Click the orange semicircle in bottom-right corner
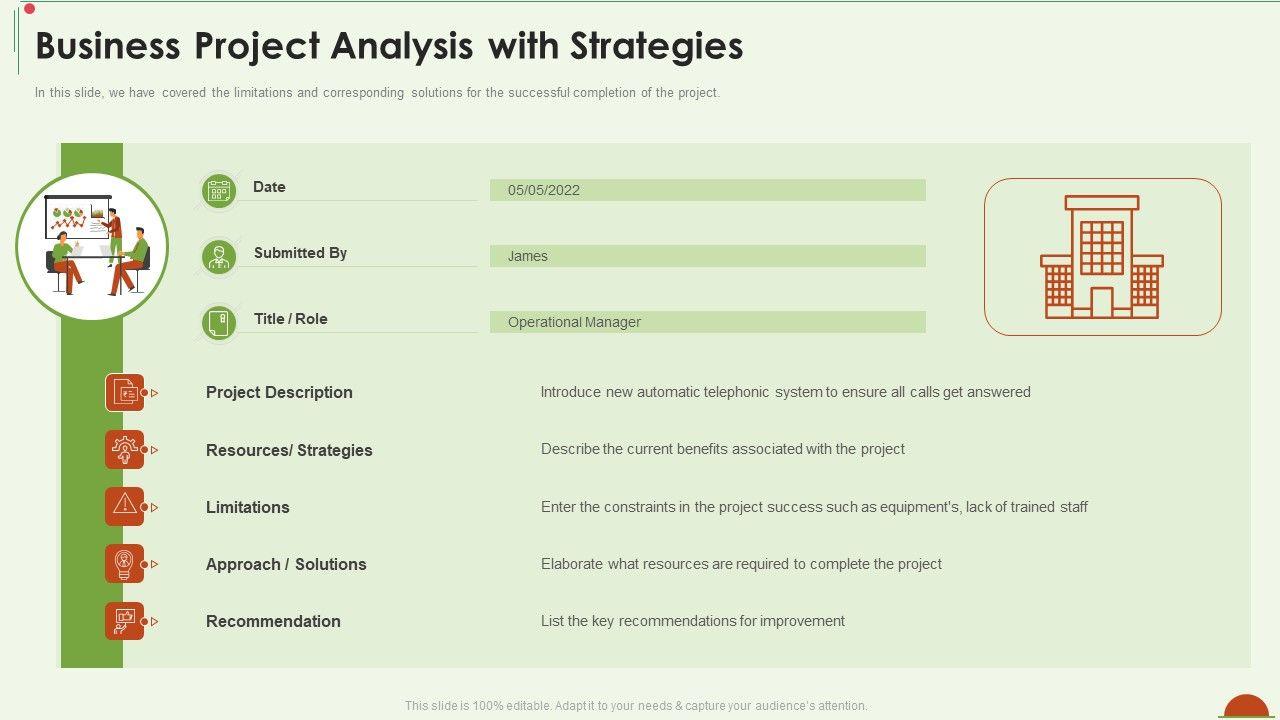Viewport: 1280px width, 720px height. [x=1246, y=707]
